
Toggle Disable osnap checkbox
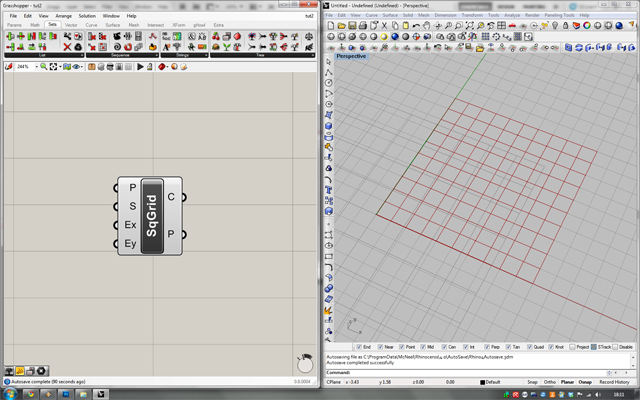point(615,347)
